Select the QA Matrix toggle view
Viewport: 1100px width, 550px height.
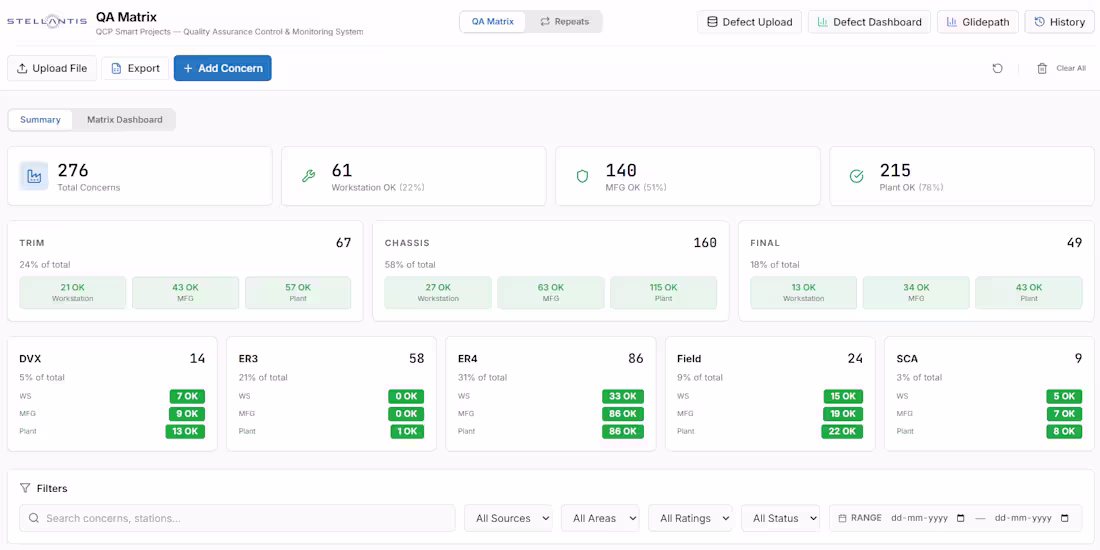[x=492, y=22]
